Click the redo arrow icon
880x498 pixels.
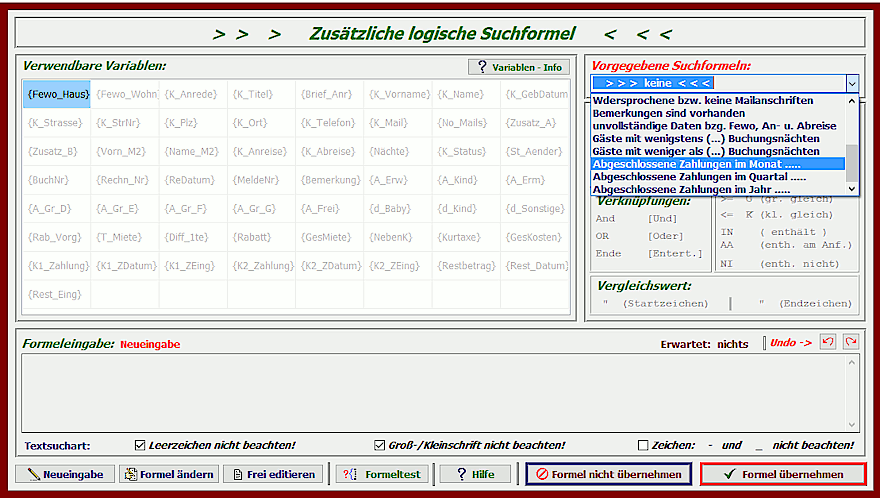click(849, 342)
